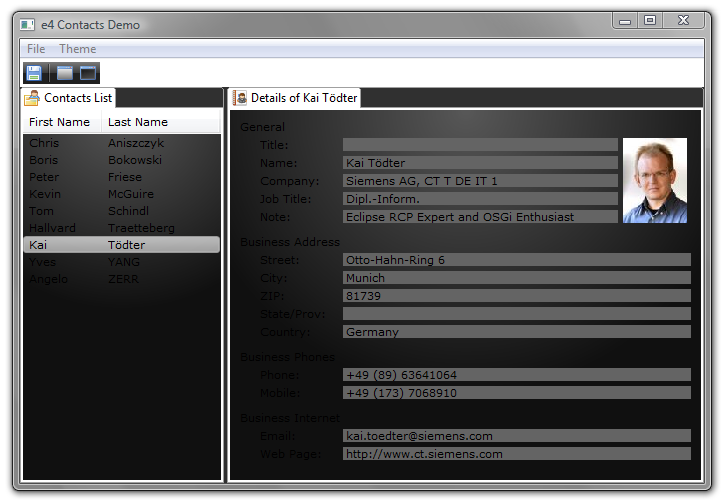This screenshot has width=727, height=503.
Task: Click the Save floppy disk icon
Action: coord(34,73)
